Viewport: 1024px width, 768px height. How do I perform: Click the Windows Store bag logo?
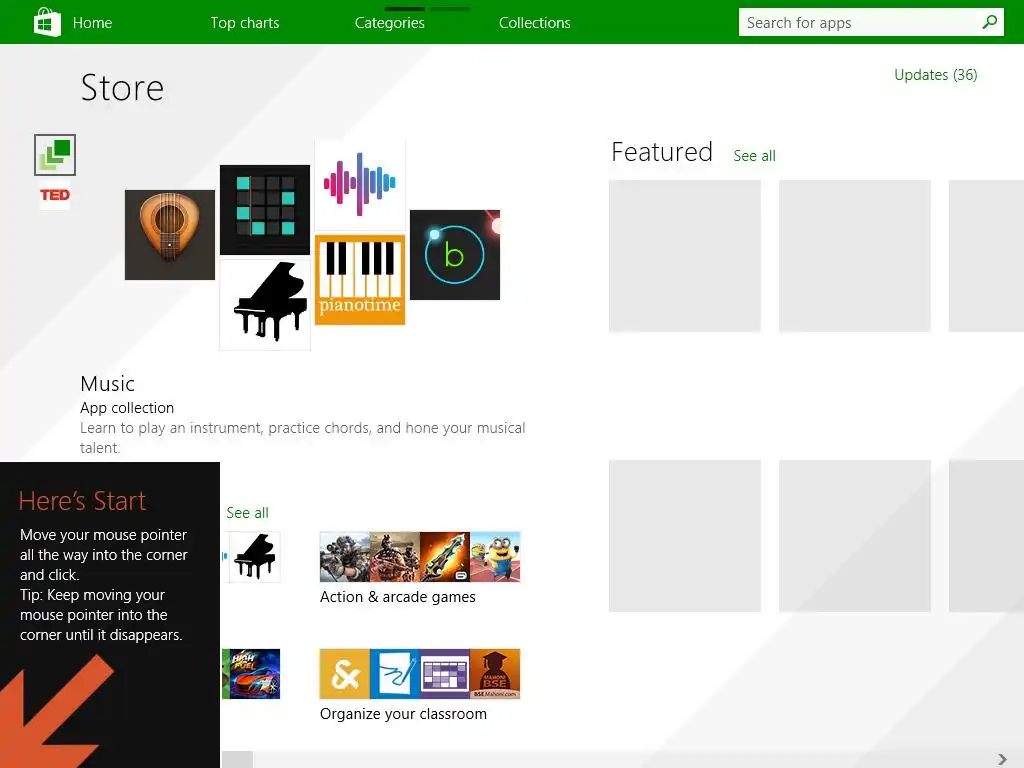(47, 22)
